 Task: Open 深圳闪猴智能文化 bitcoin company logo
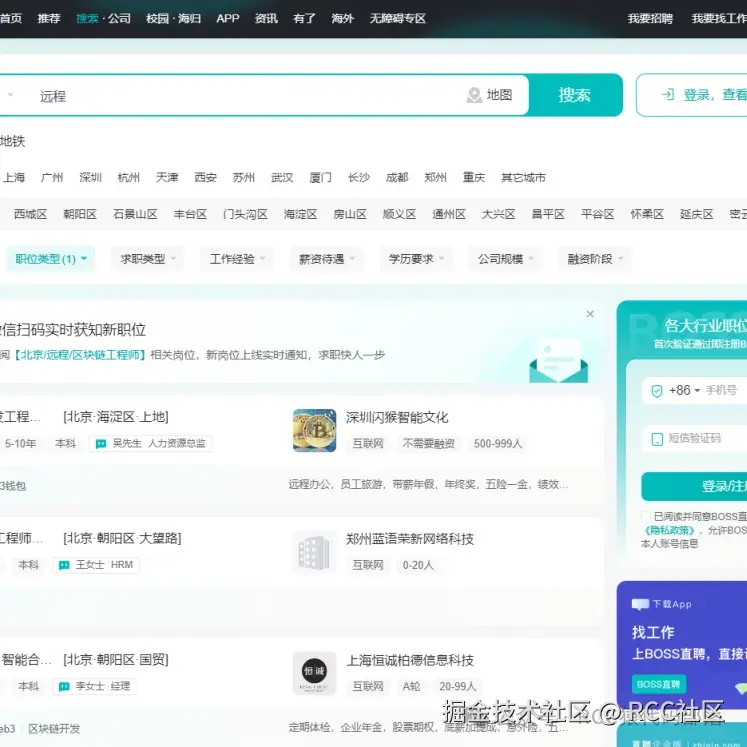(x=314, y=430)
